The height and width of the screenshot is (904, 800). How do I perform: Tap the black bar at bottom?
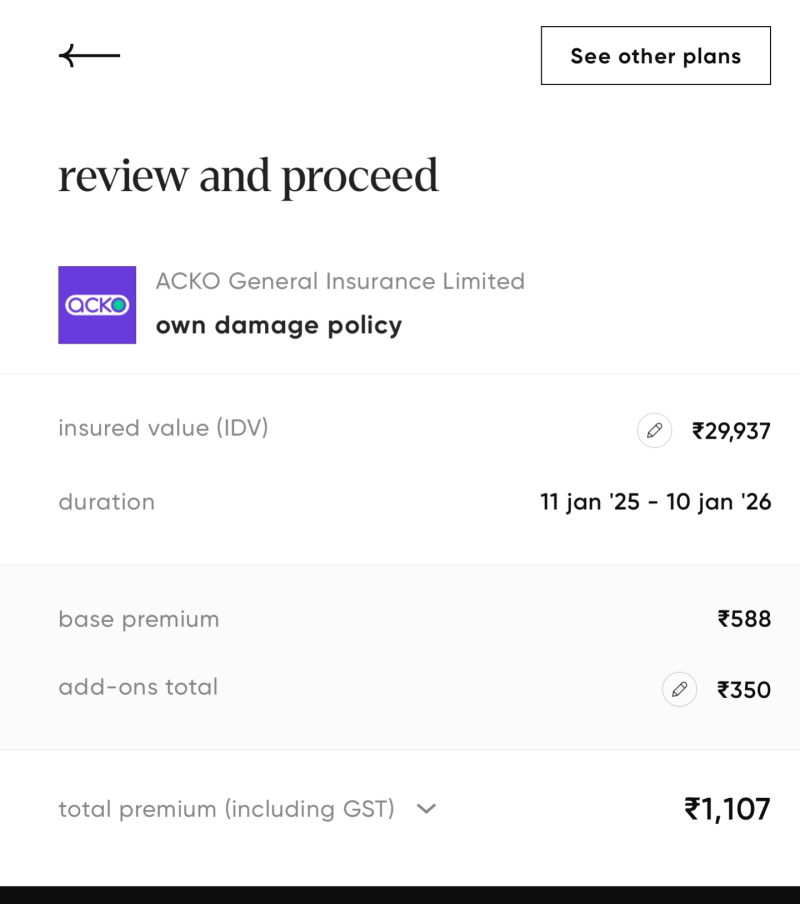click(x=400, y=895)
